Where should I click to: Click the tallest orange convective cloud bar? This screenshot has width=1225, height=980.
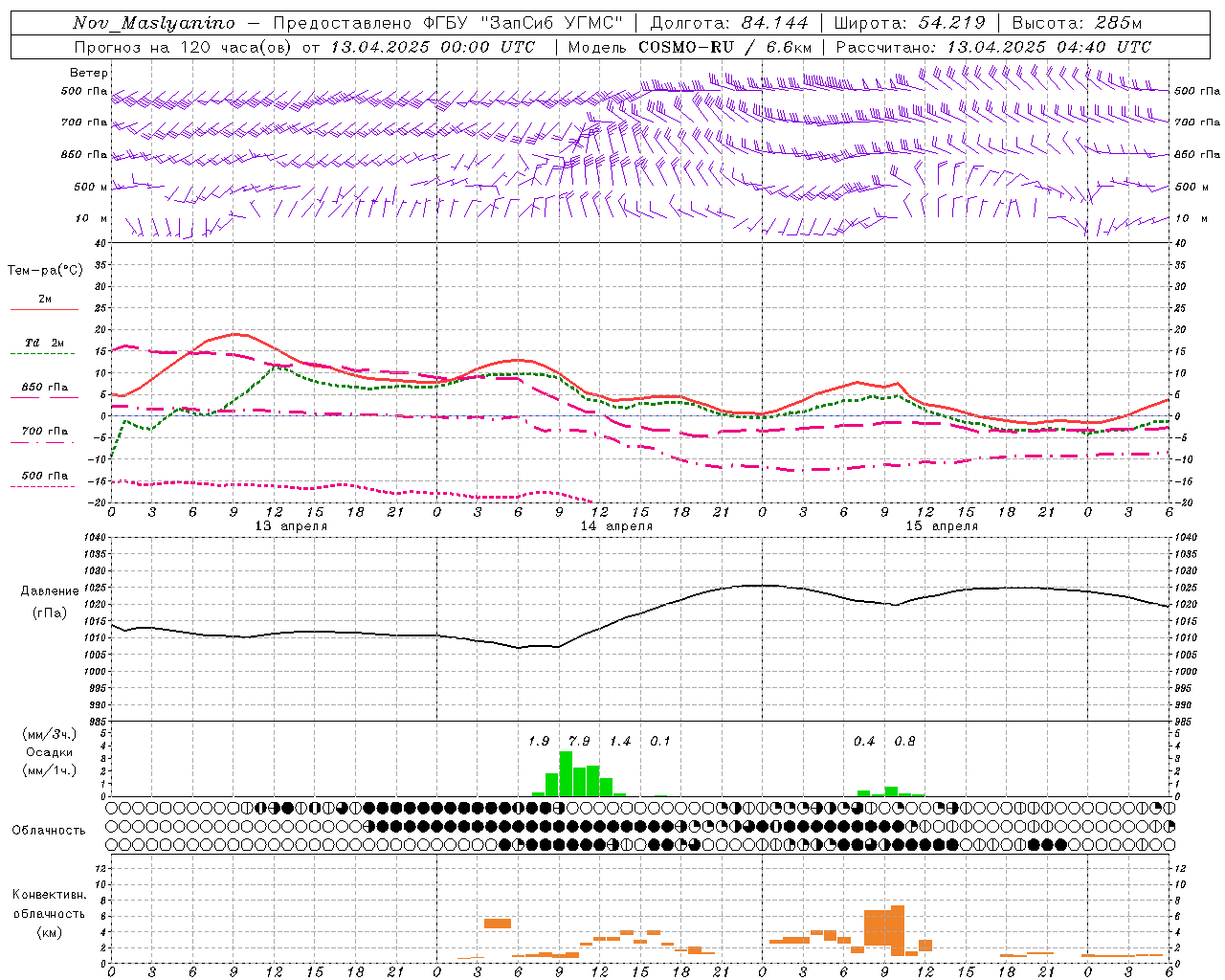coord(898,931)
